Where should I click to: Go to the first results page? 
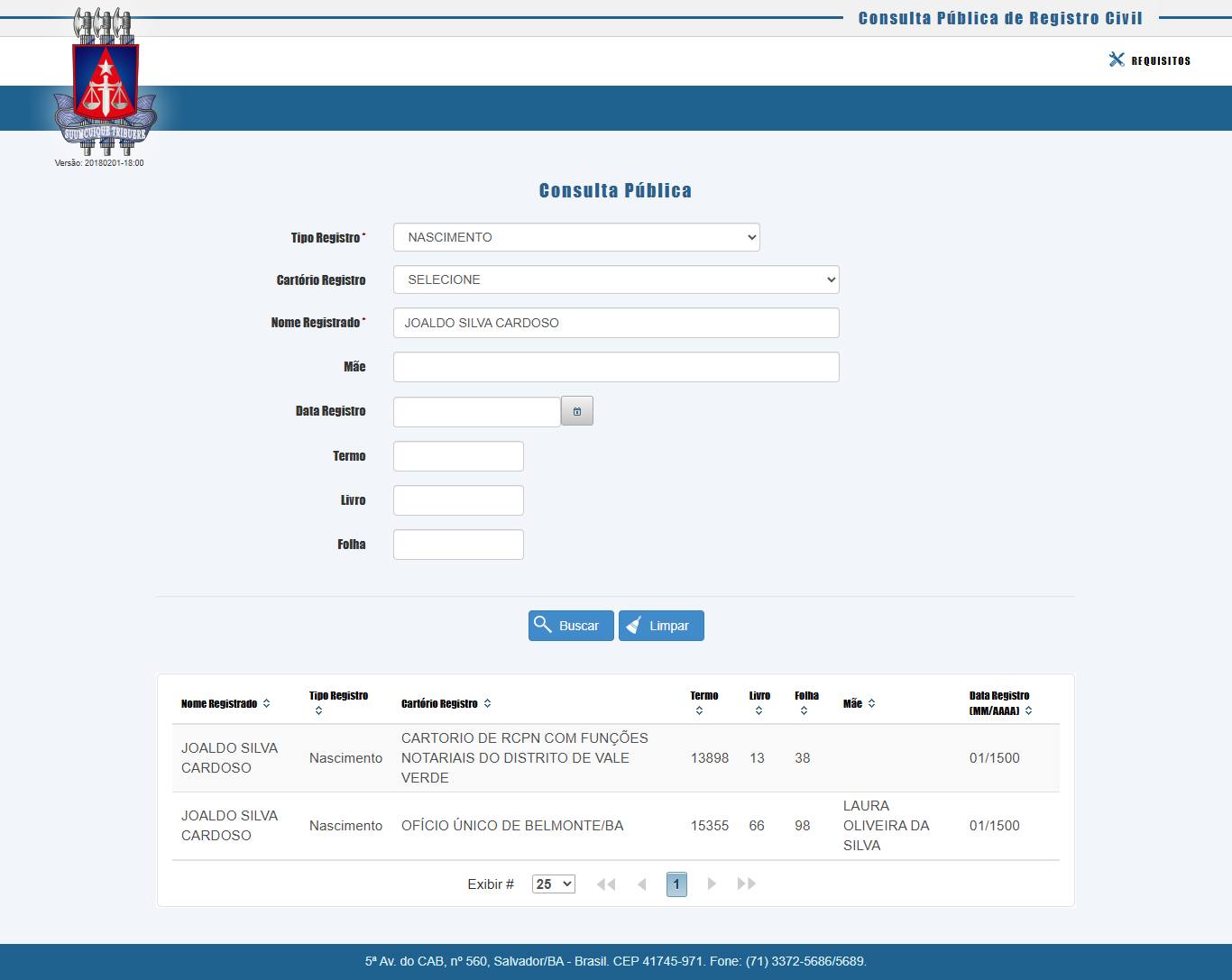[x=606, y=884]
